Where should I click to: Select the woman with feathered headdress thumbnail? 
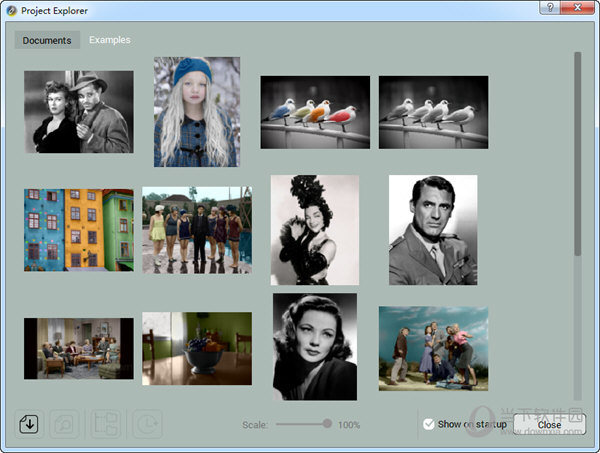tap(315, 230)
